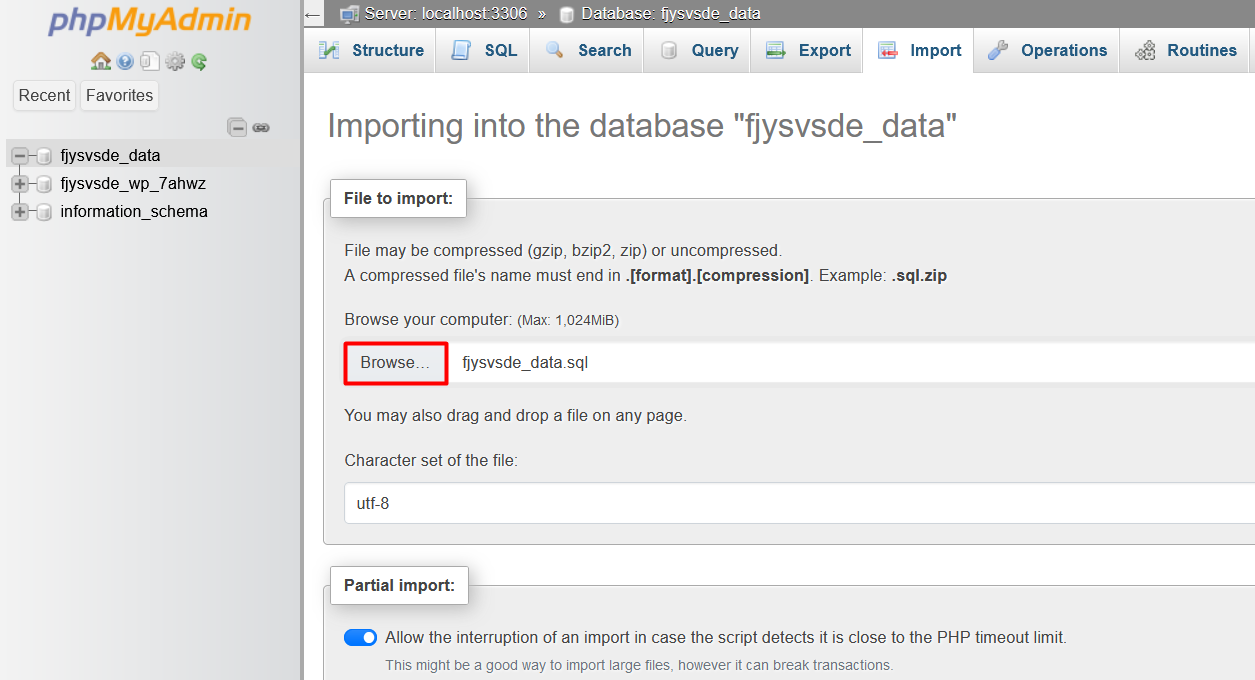Image resolution: width=1255 pixels, height=680 pixels.
Task: Click the link/unlink main panel icon
Action: coord(261,127)
